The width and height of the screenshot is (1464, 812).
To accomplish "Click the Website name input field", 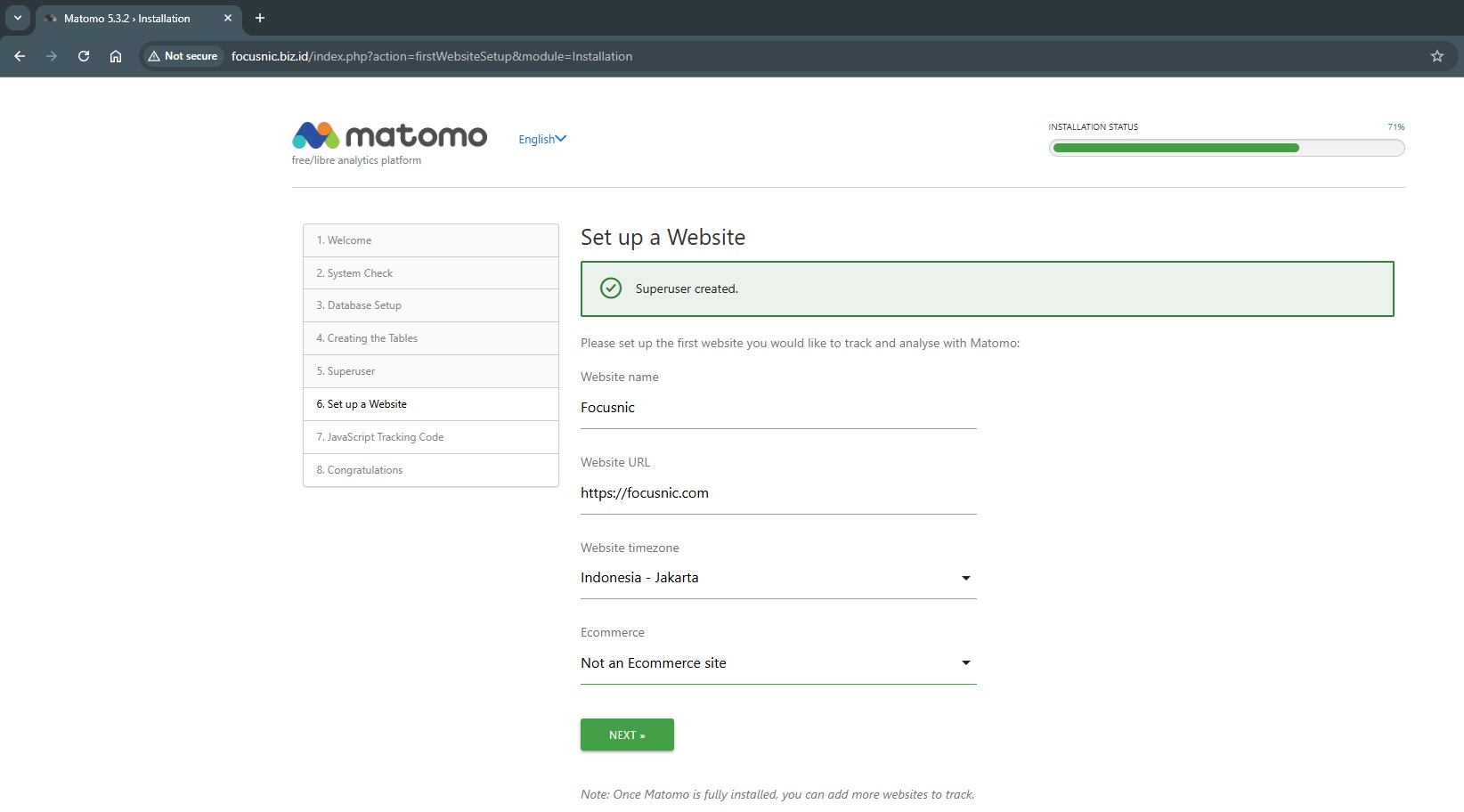I will click(777, 408).
